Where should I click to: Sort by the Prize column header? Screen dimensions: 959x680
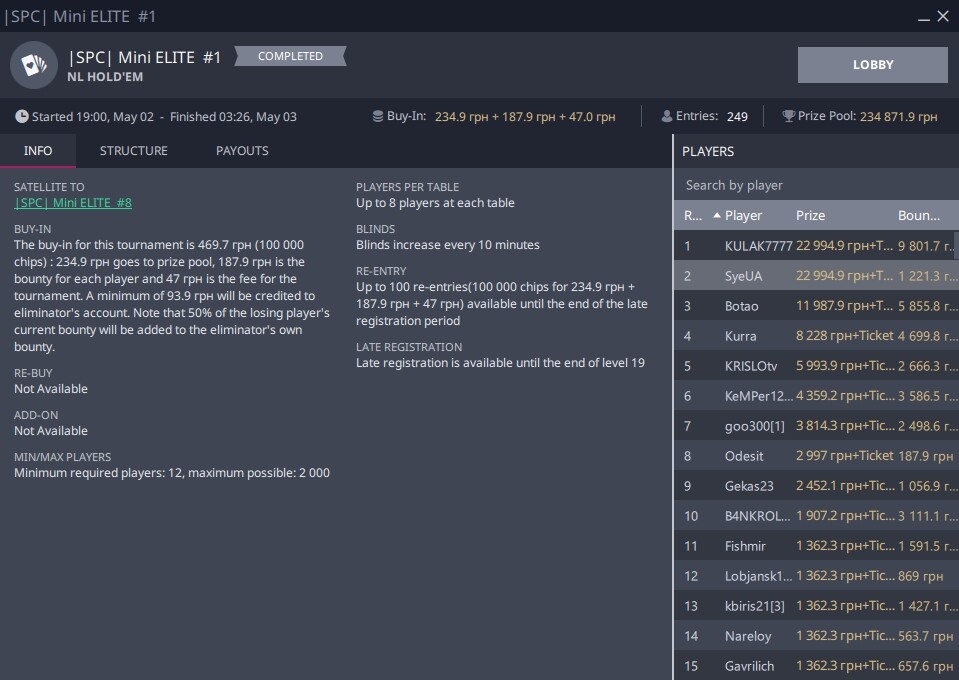[x=810, y=215]
